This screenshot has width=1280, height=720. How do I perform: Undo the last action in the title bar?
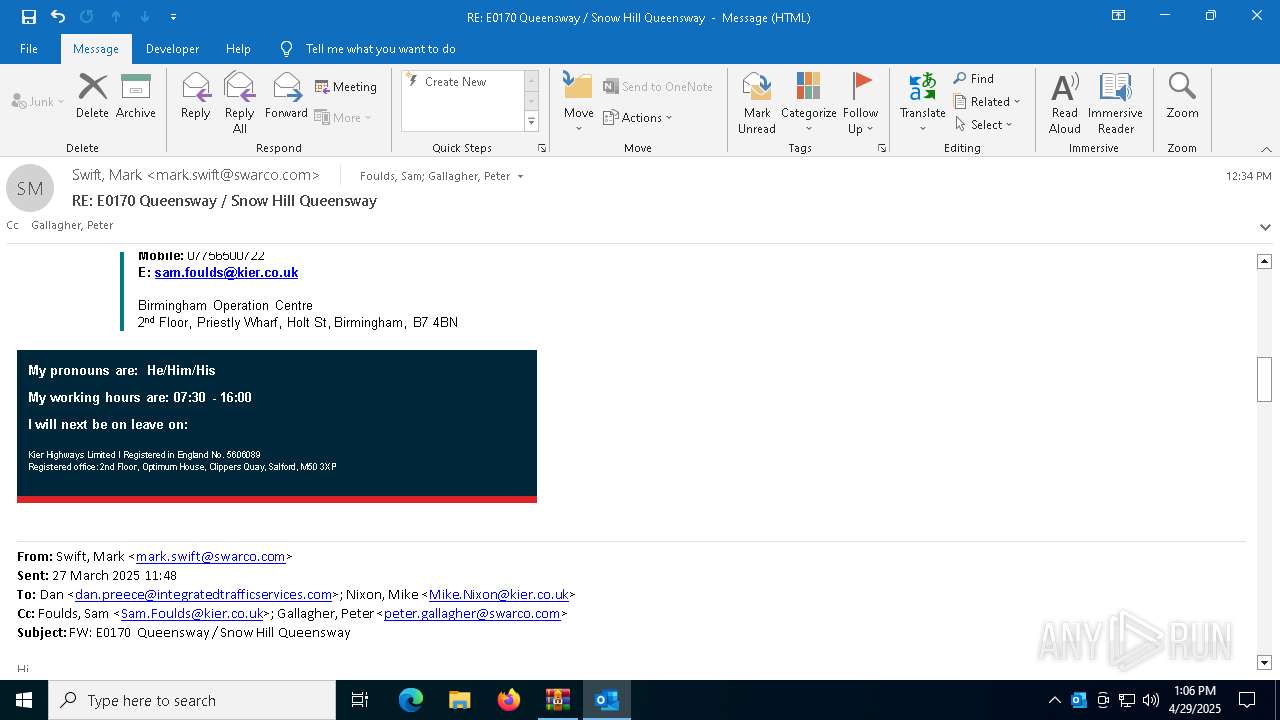point(58,17)
